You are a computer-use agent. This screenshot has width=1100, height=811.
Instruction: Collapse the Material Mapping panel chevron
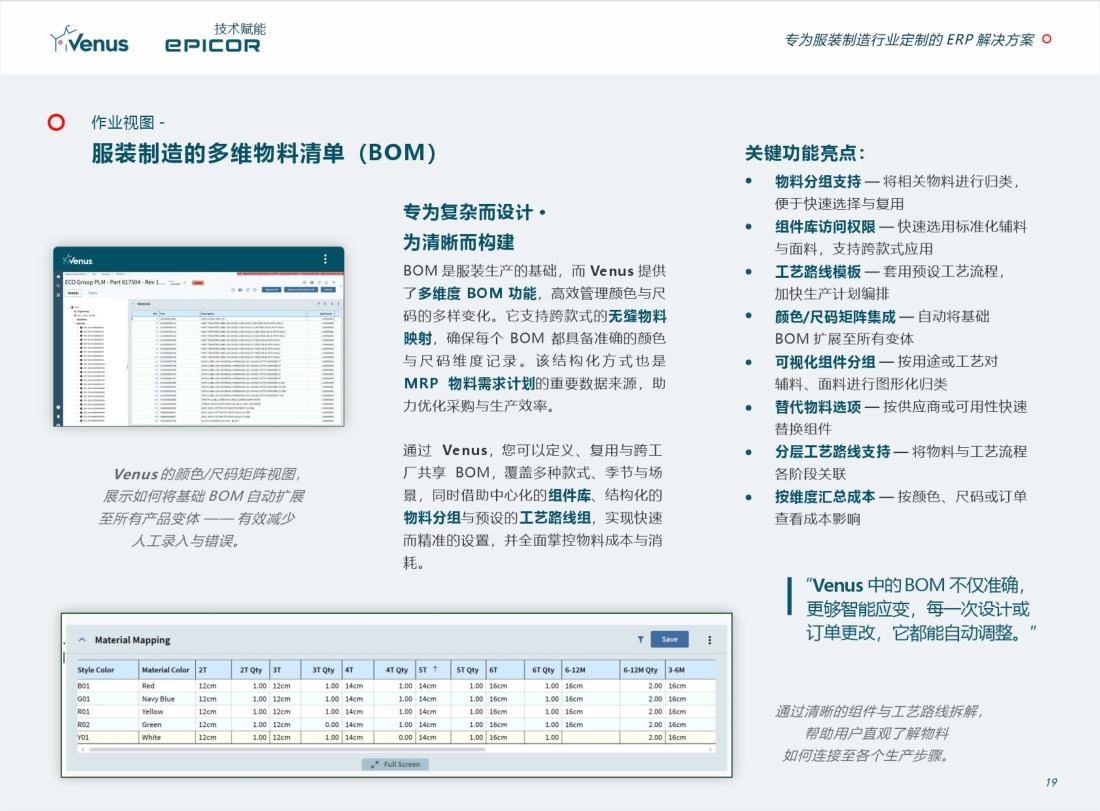tap(82, 640)
